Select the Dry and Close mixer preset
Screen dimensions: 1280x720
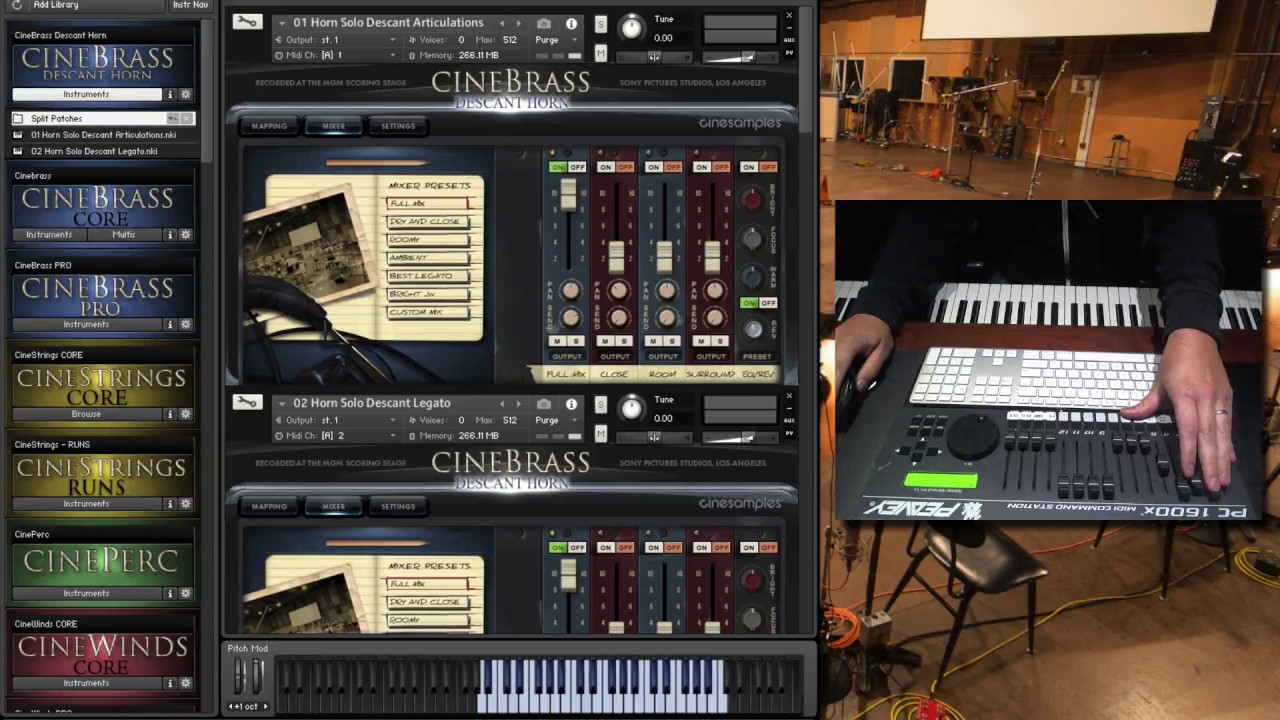(427, 221)
